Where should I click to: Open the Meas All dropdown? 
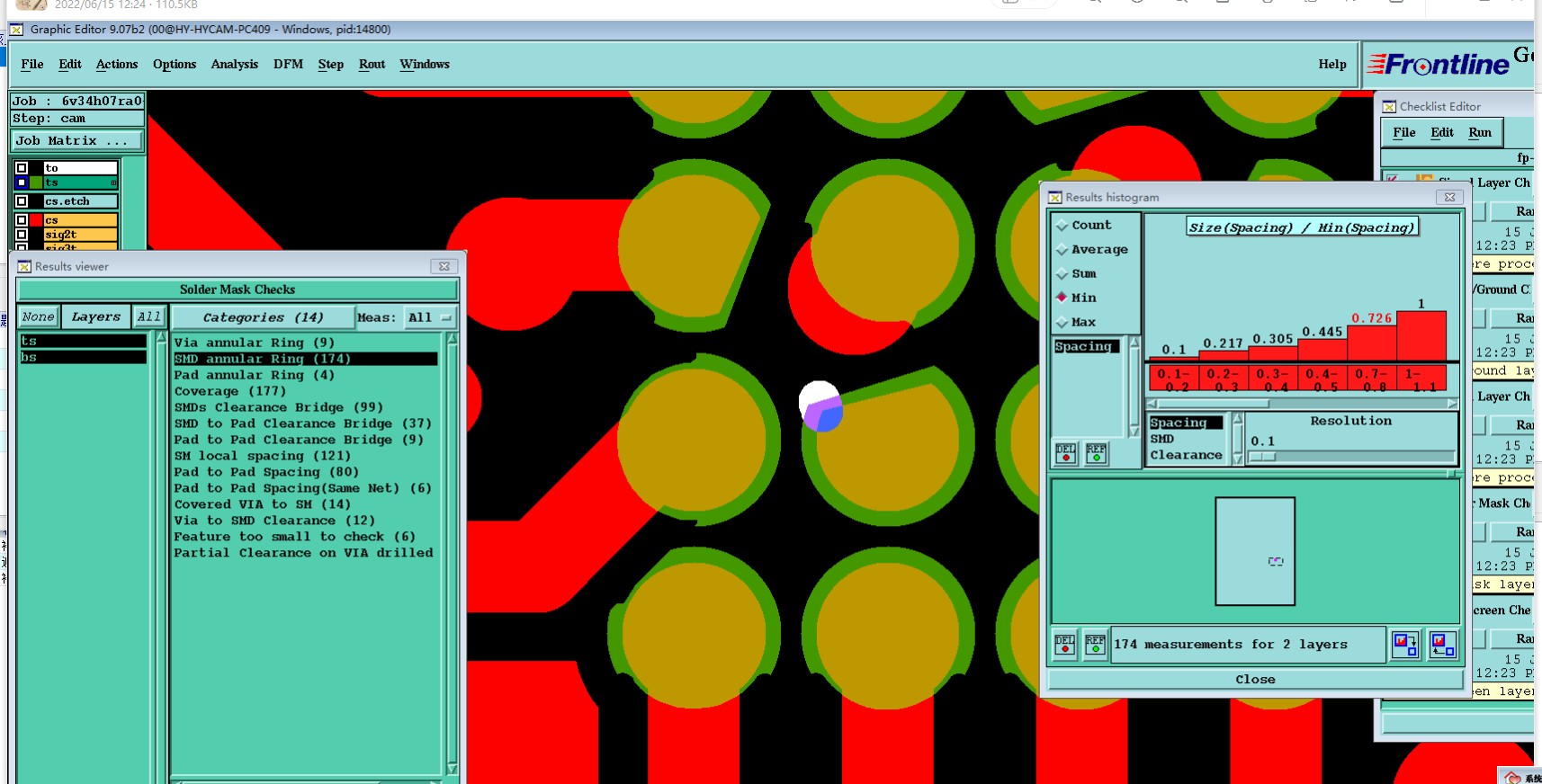[430, 317]
